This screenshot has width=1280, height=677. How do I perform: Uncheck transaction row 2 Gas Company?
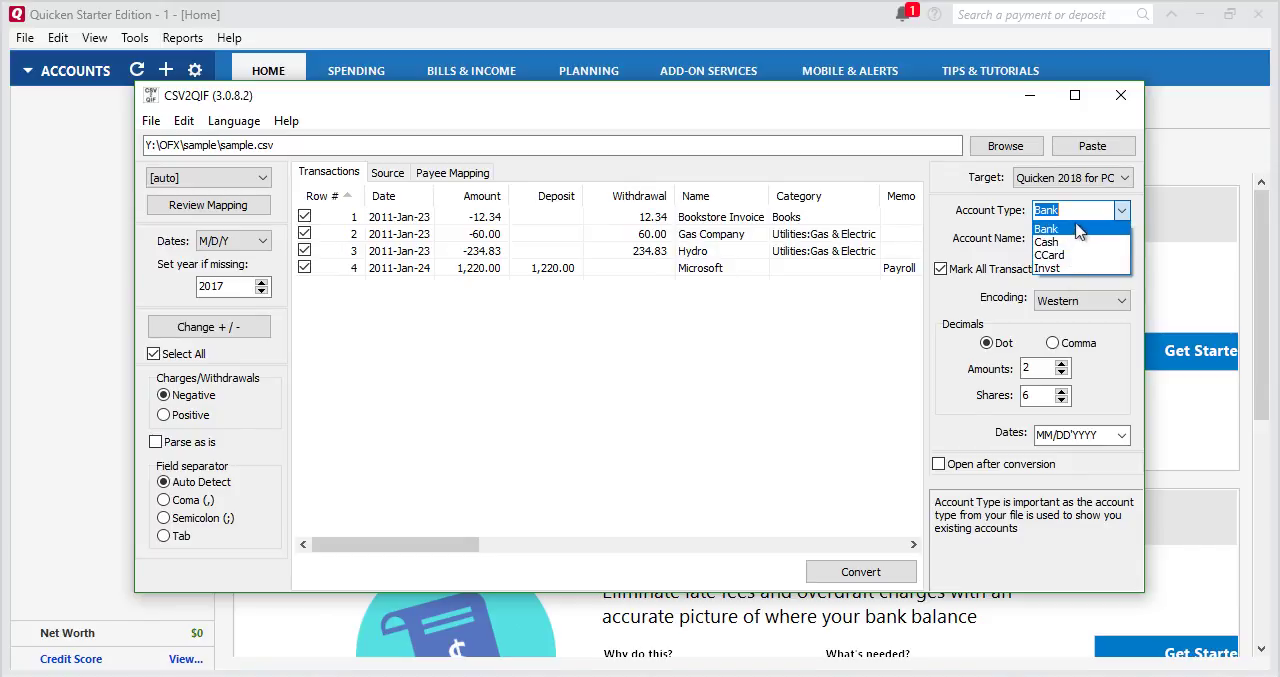(x=305, y=233)
